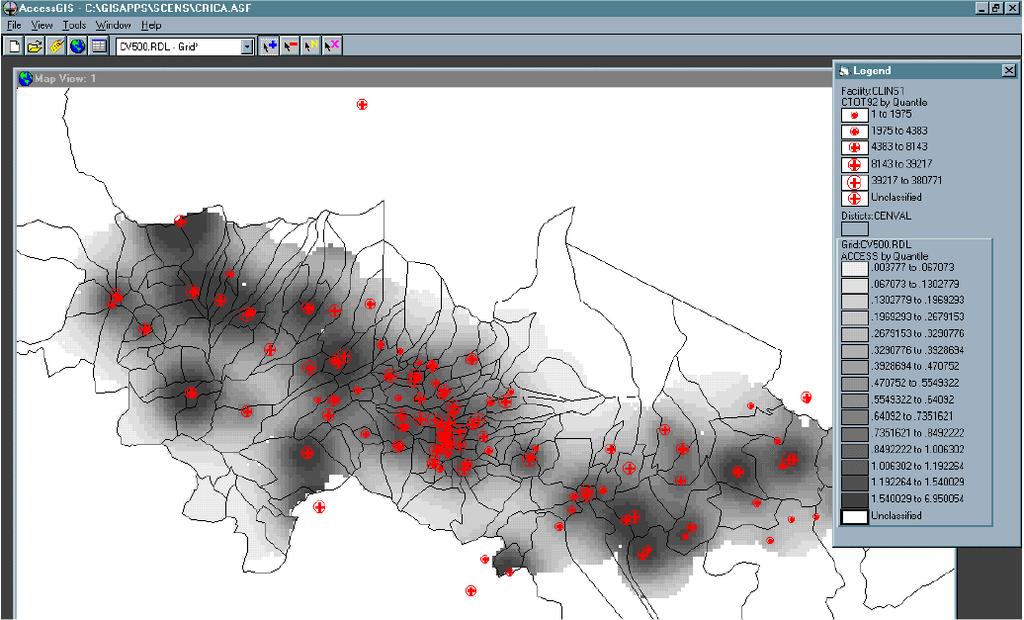Open a map view with the globe icon
Image resolution: width=1024 pixels, height=620 pixels.
pyautogui.click(x=78, y=46)
